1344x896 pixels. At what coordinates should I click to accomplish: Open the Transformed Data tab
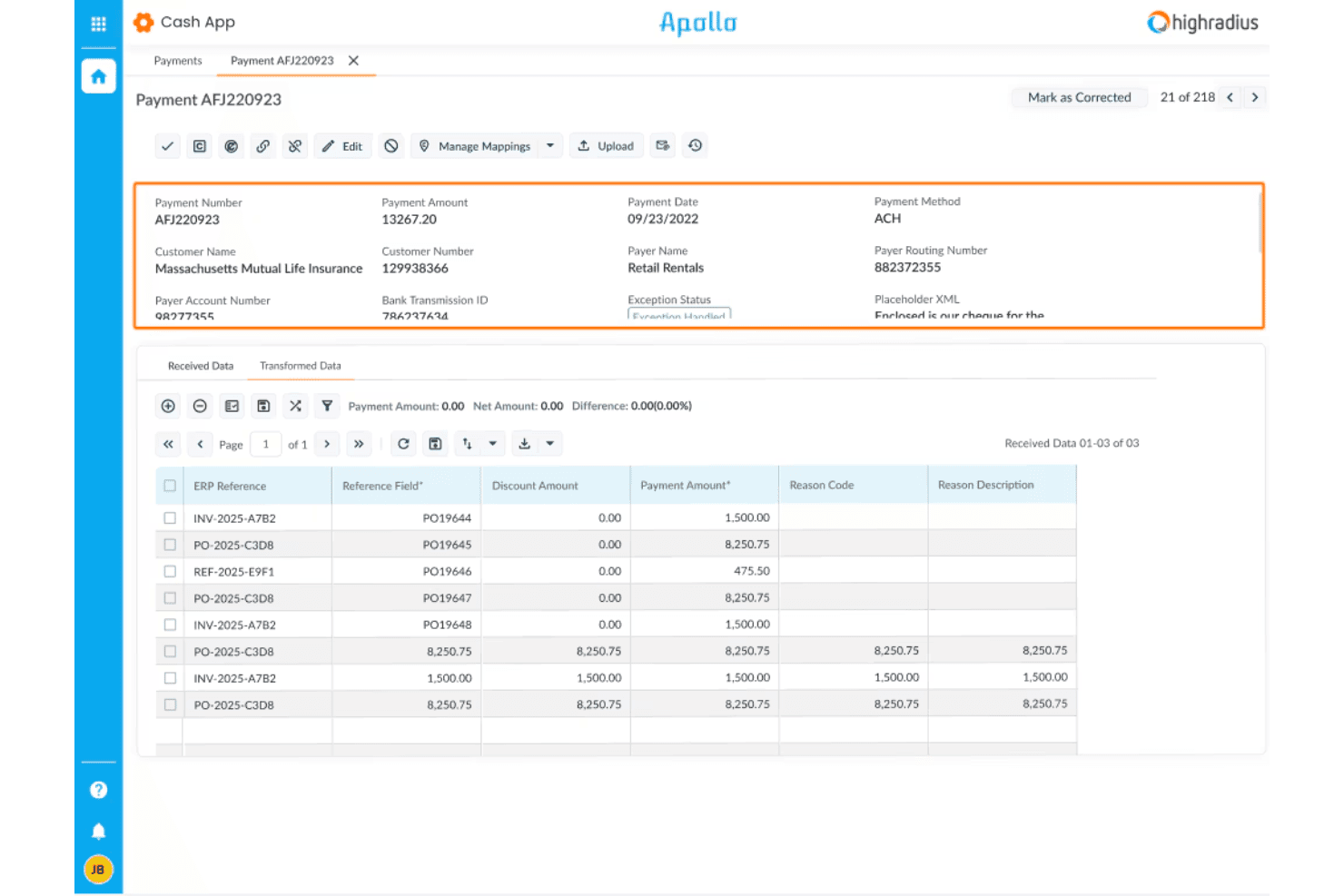click(x=301, y=366)
